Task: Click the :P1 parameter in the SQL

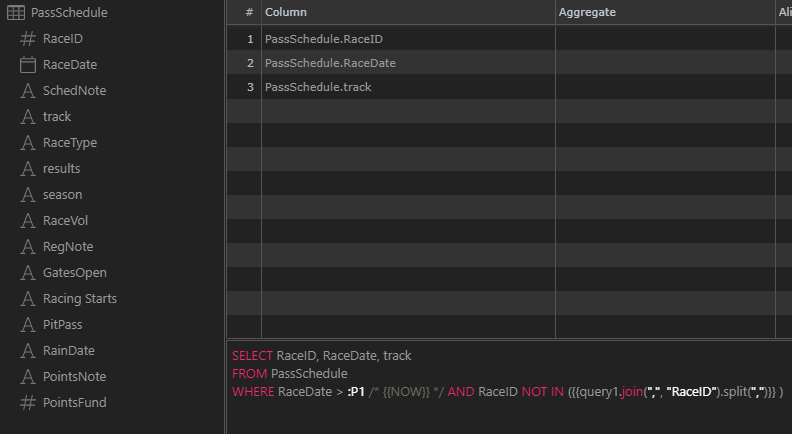Action: click(356, 392)
